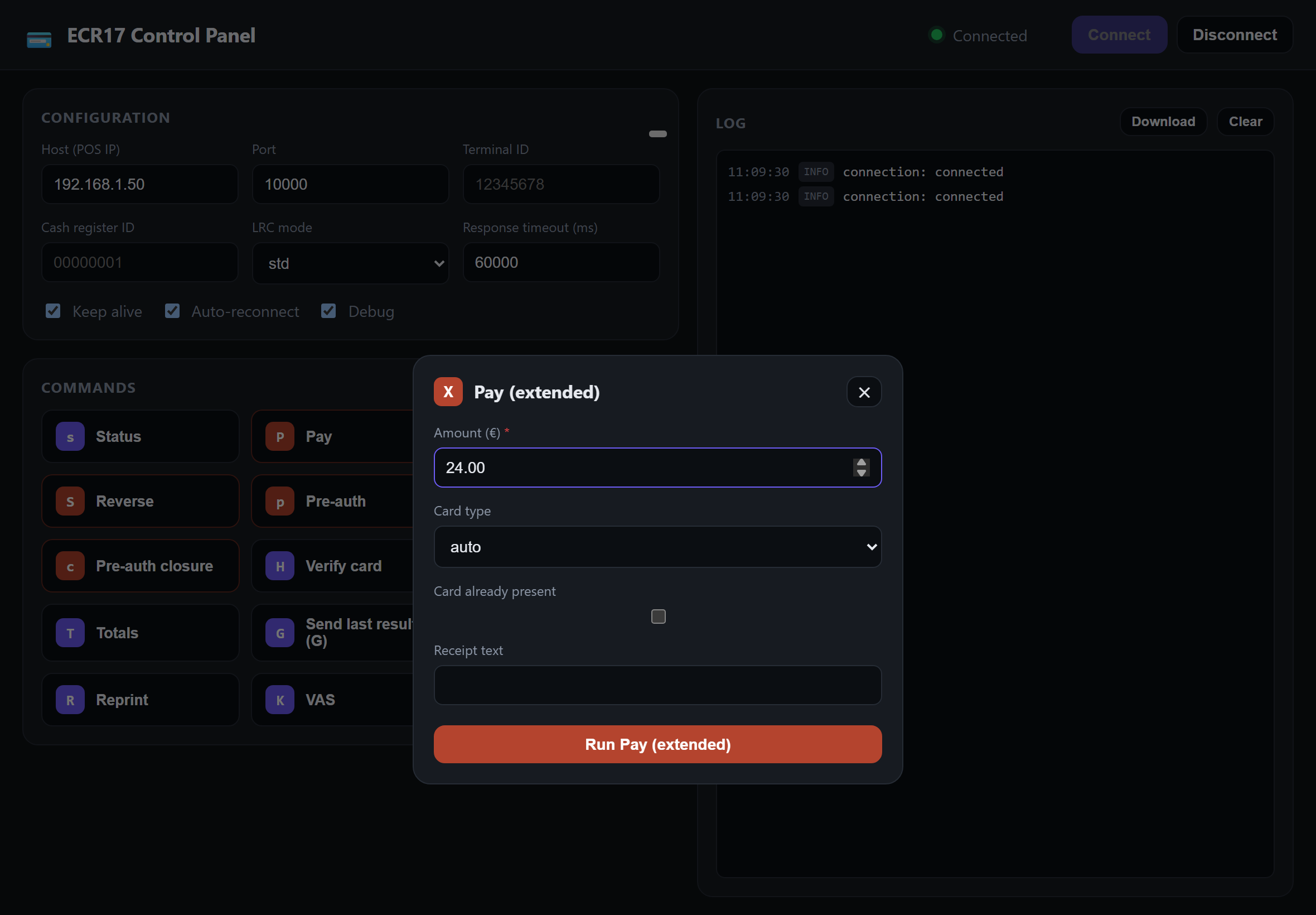
Task: Decrease the amount with the stepper down arrow
Action: pyautogui.click(x=861, y=473)
